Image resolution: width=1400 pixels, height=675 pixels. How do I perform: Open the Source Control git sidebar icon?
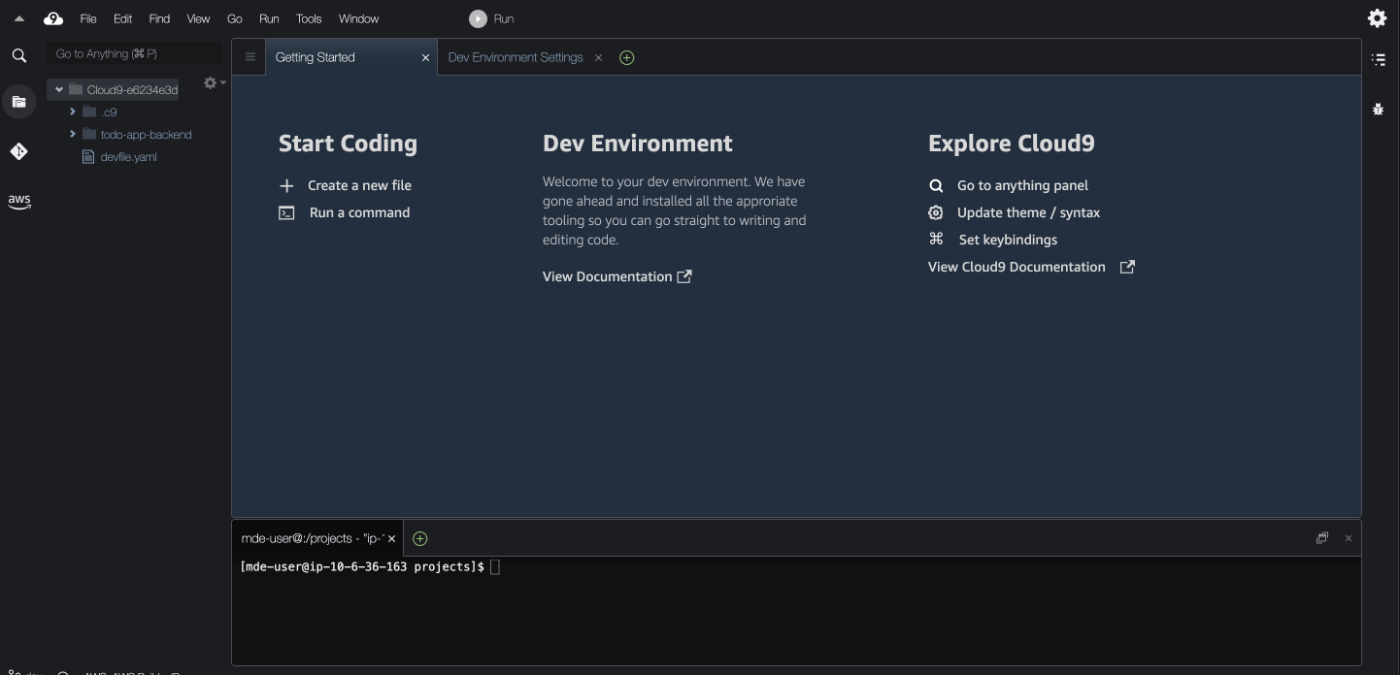19,151
